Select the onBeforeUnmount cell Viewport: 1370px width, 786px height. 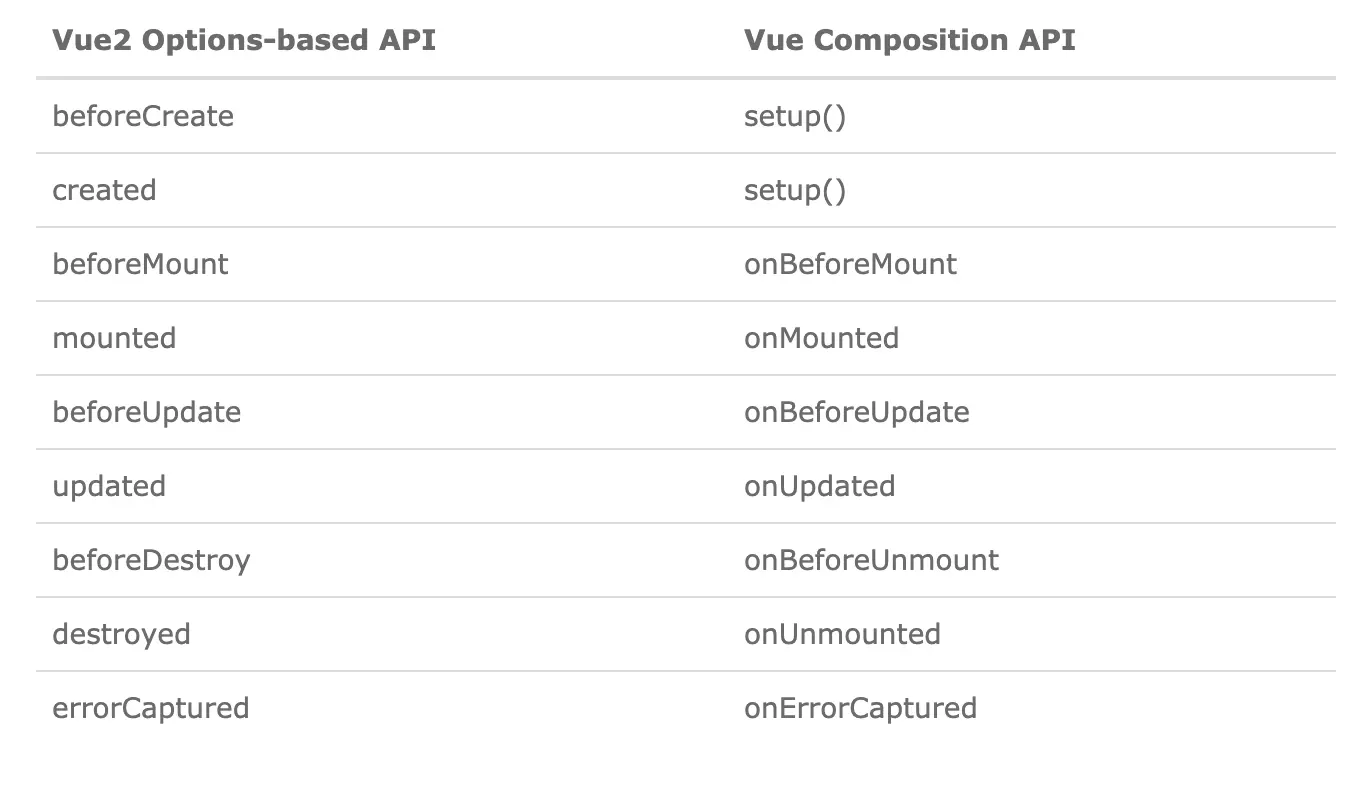(871, 560)
